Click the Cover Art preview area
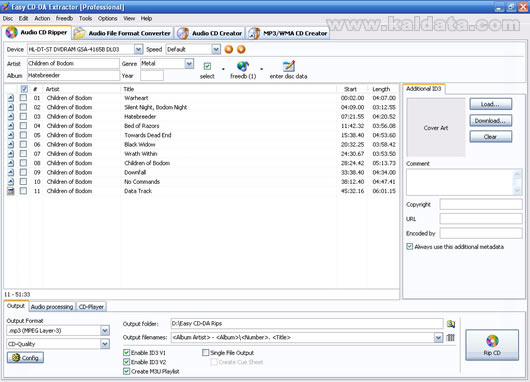Screen dimensions: 530x382 point(436,128)
